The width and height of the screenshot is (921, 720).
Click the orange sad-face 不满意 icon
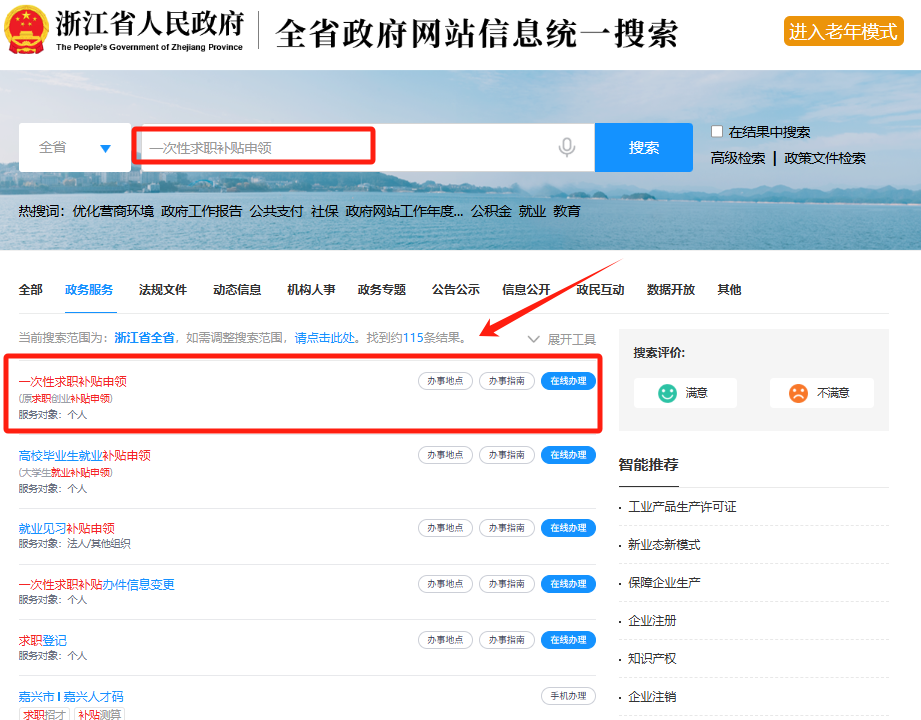pos(798,393)
